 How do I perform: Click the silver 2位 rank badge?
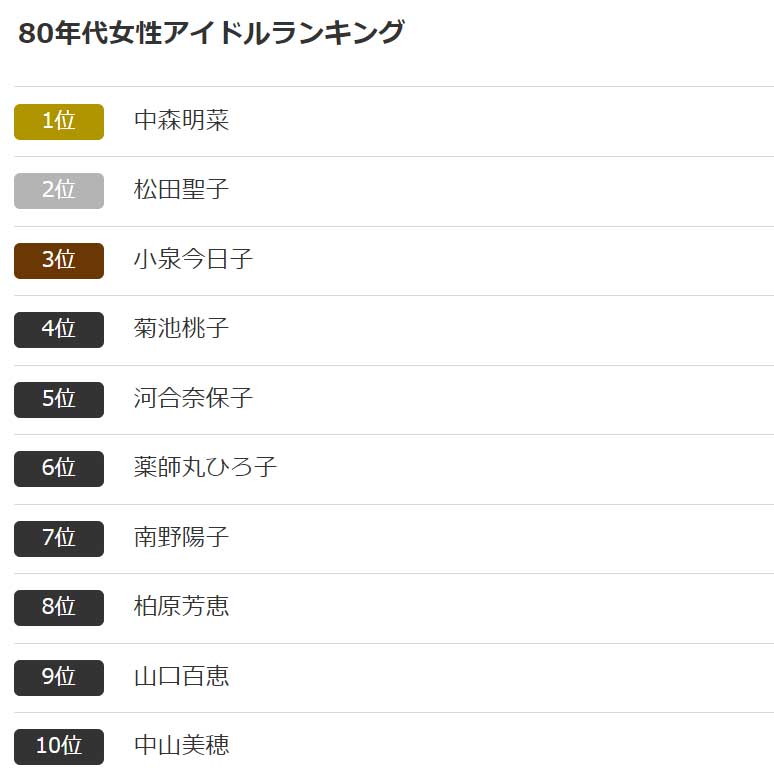pyautogui.click(x=59, y=191)
